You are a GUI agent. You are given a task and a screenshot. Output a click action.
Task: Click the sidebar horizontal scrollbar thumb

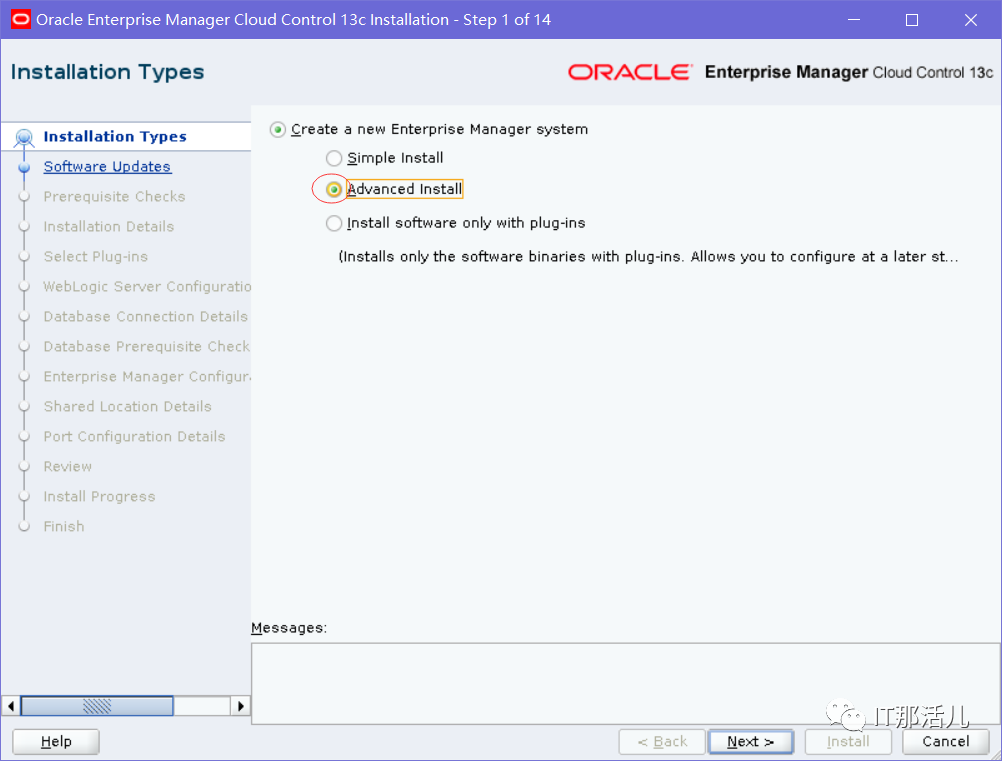[x=97, y=706]
